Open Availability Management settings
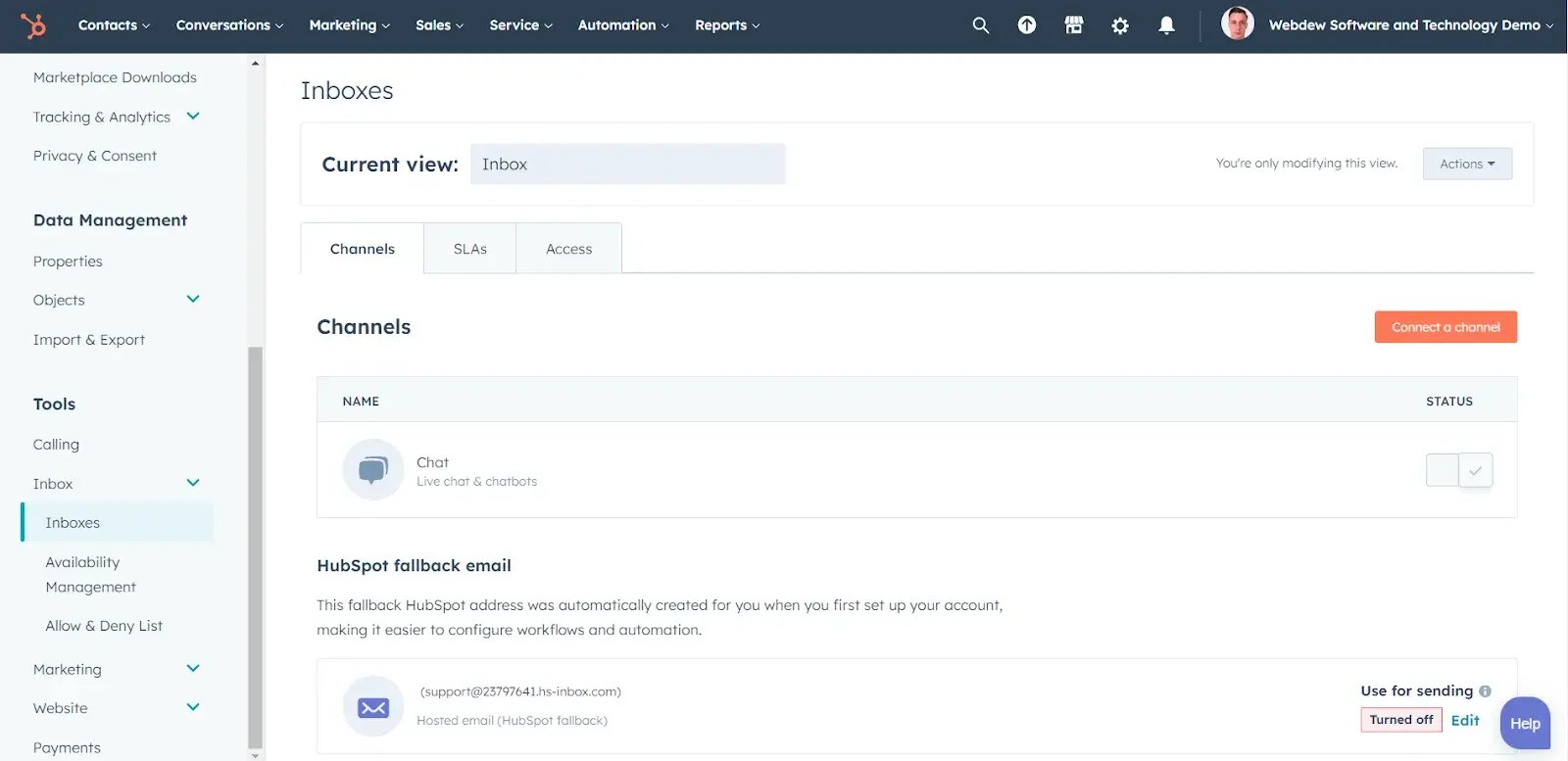Image resolution: width=1568 pixels, height=761 pixels. [x=90, y=574]
